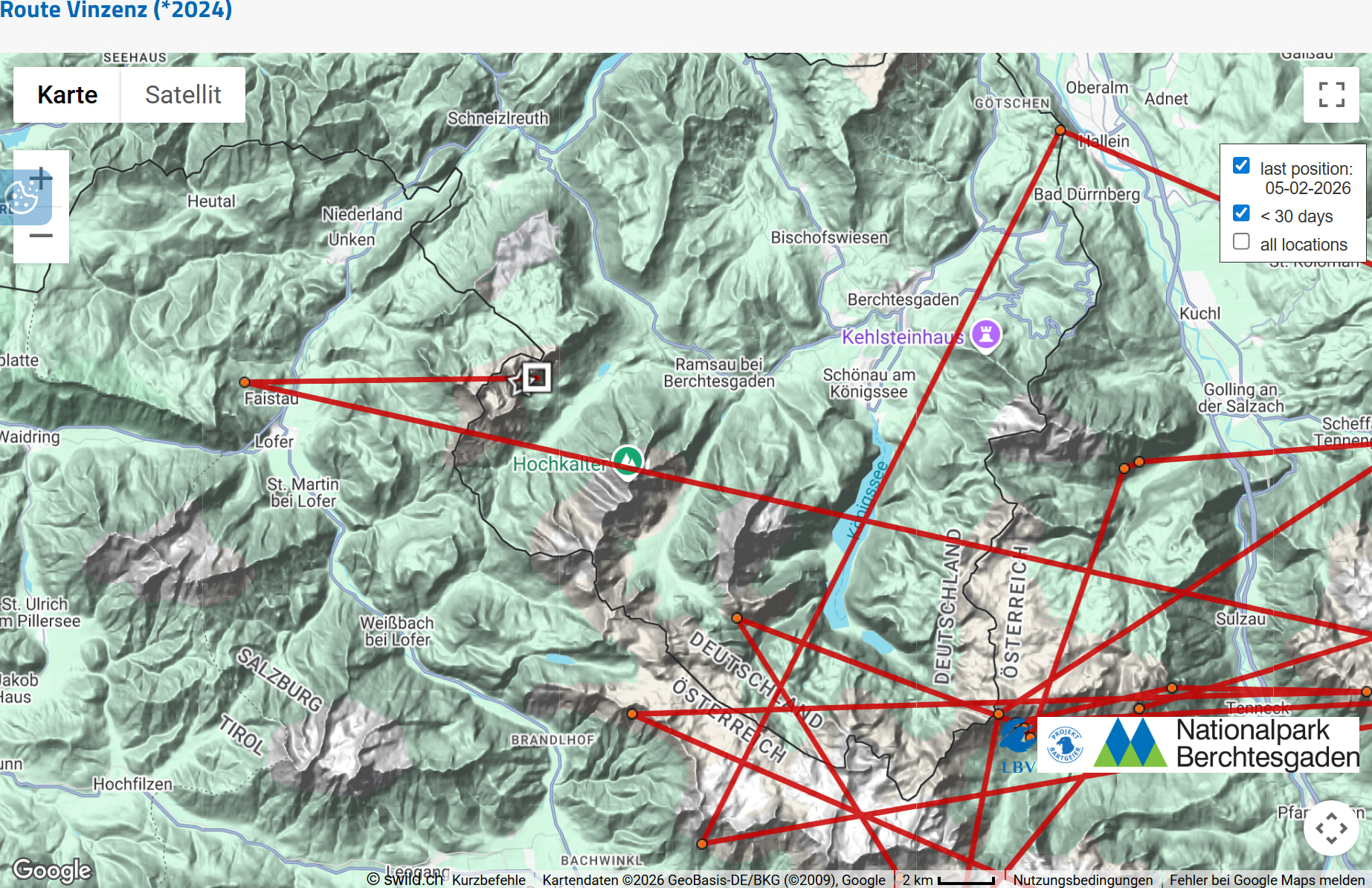Click the orange route point near Faistau

(x=245, y=382)
